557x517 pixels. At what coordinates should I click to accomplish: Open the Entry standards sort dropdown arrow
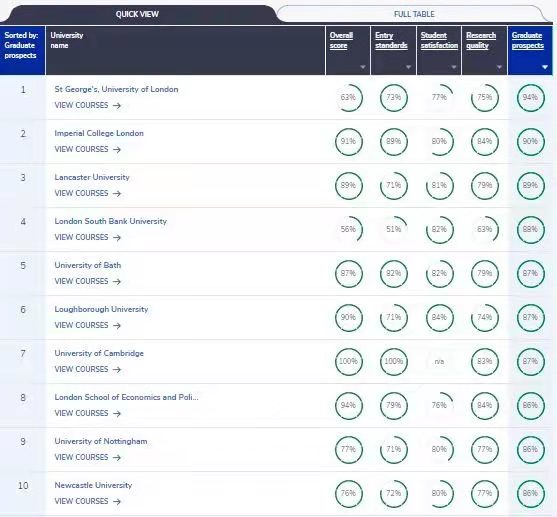[408, 67]
